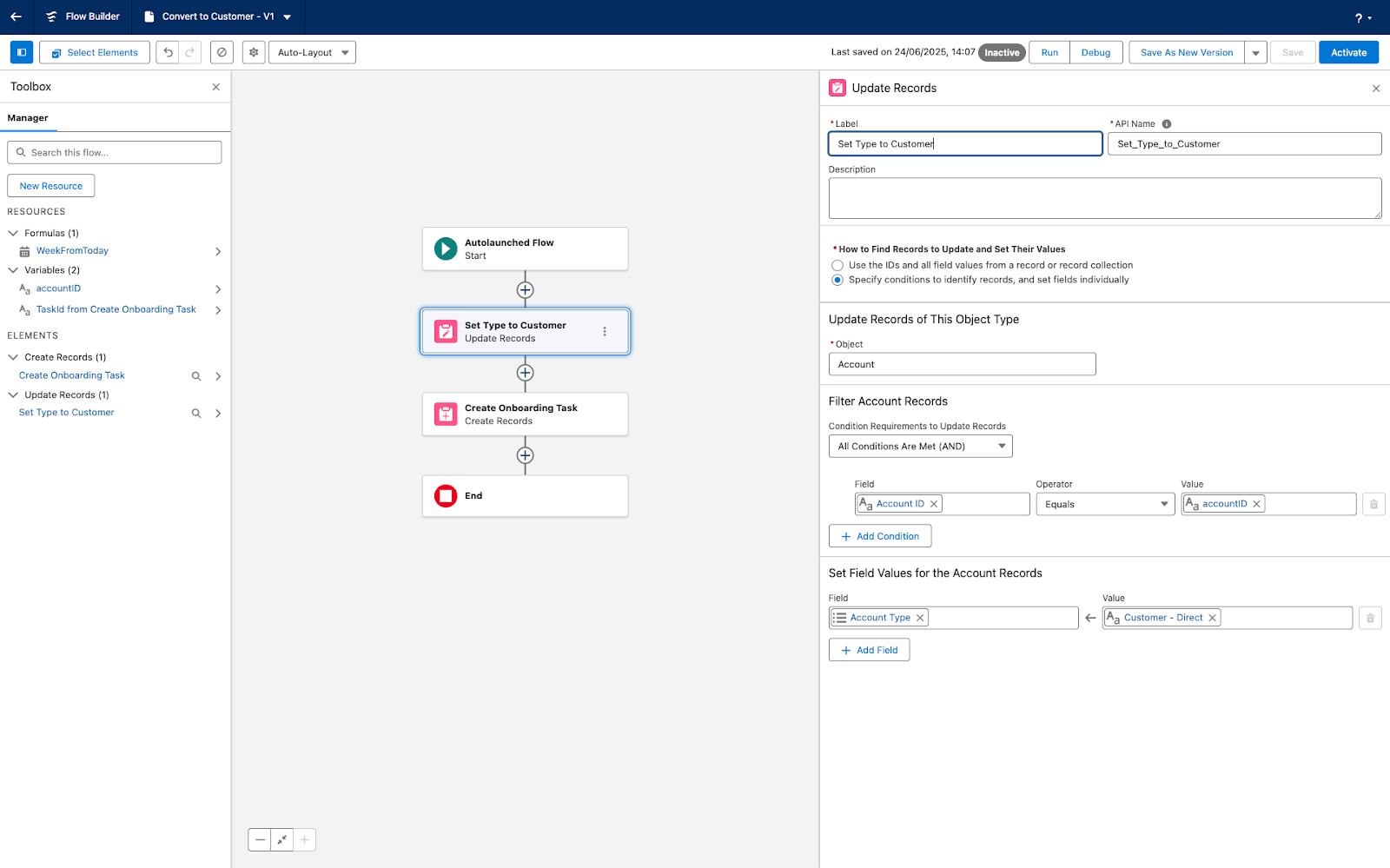The image size is (1390, 868).
Task: Click the undo arrow icon
Action: pos(169,52)
